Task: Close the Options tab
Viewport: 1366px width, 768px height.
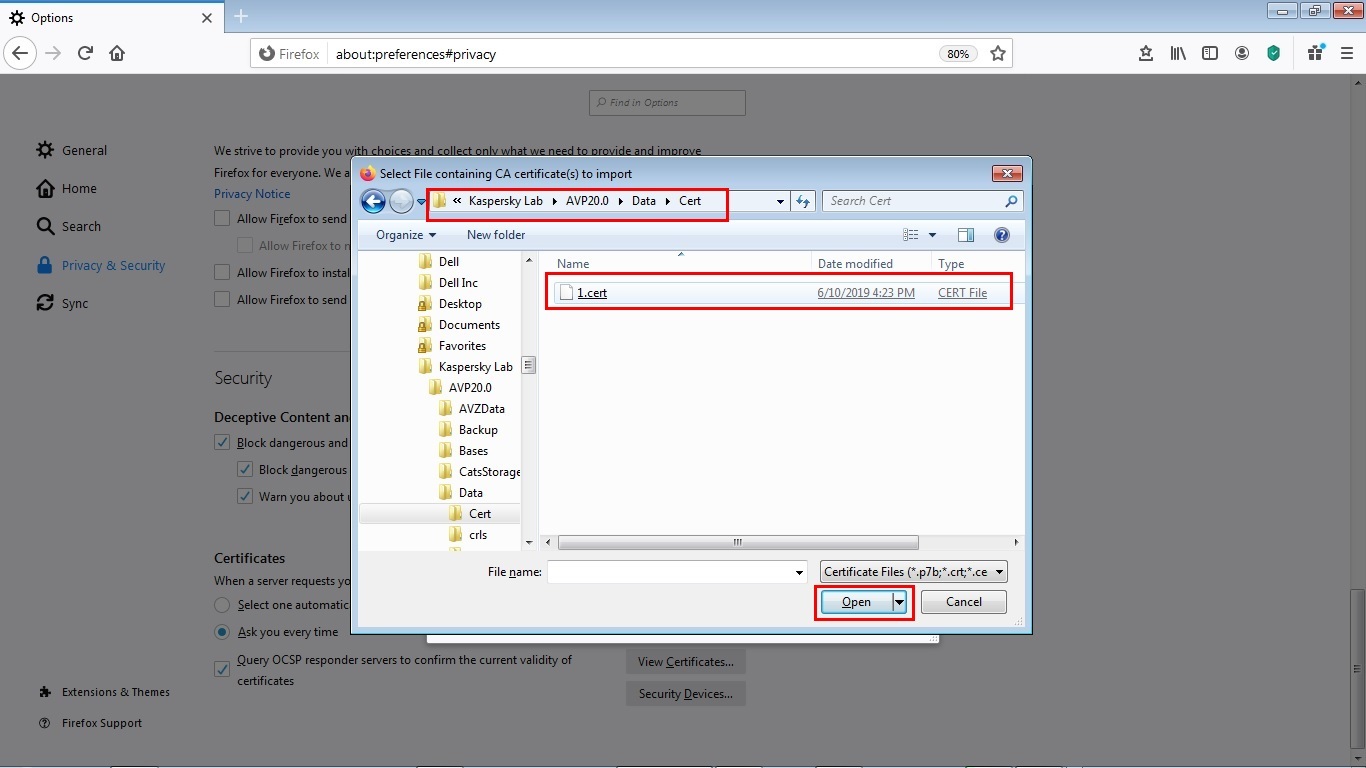Action: click(x=207, y=18)
